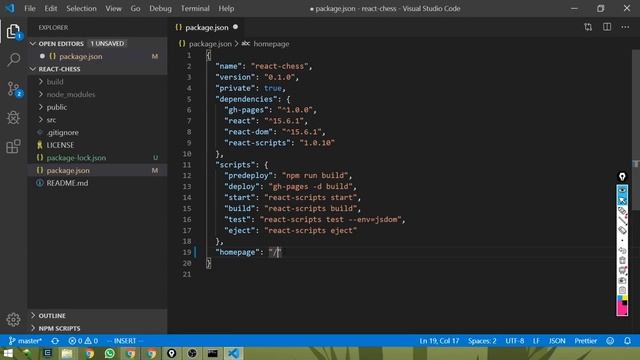
Task: Open the homepage breadcrumb dropdown
Action: click(271, 44)
